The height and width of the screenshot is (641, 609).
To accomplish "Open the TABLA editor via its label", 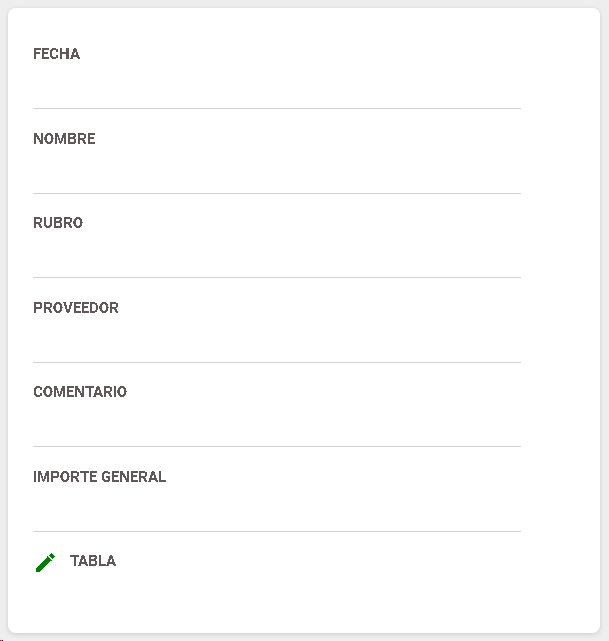I will [x=93, y=561].
